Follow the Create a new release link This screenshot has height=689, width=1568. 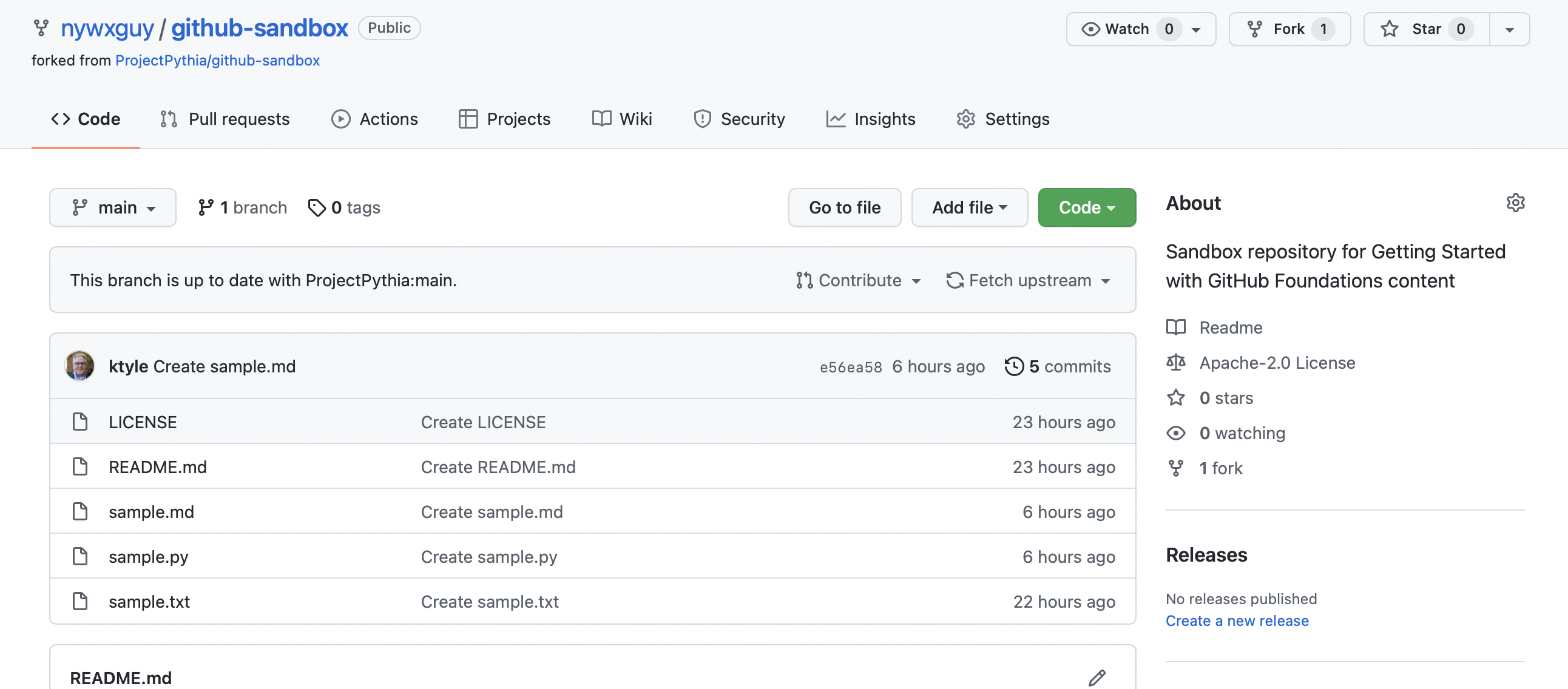1237,621
